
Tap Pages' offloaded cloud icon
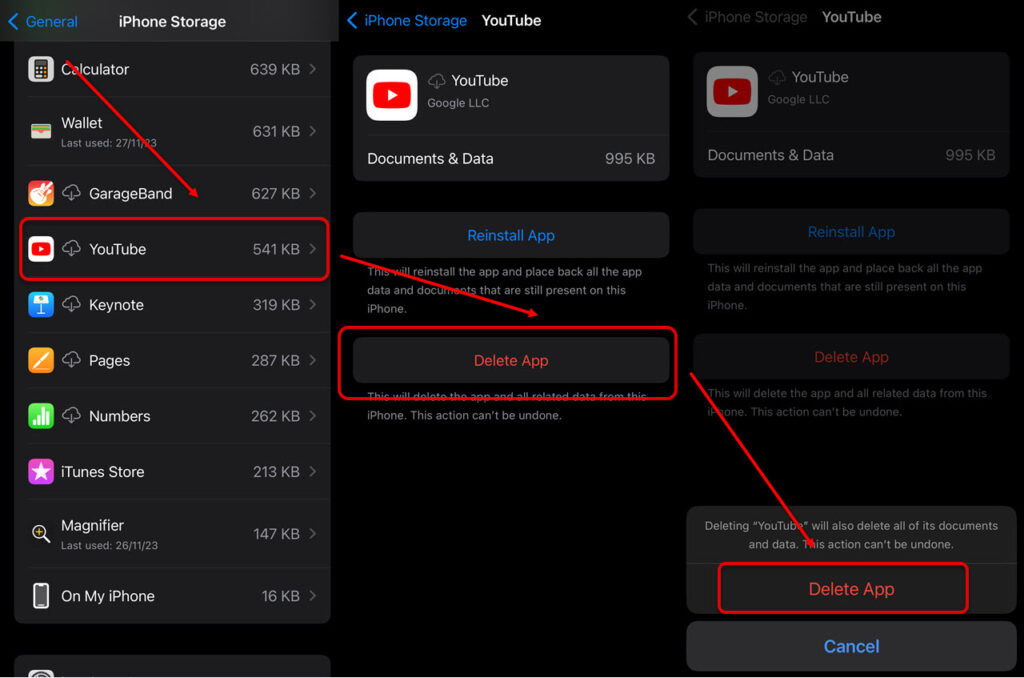coord(71,359)
